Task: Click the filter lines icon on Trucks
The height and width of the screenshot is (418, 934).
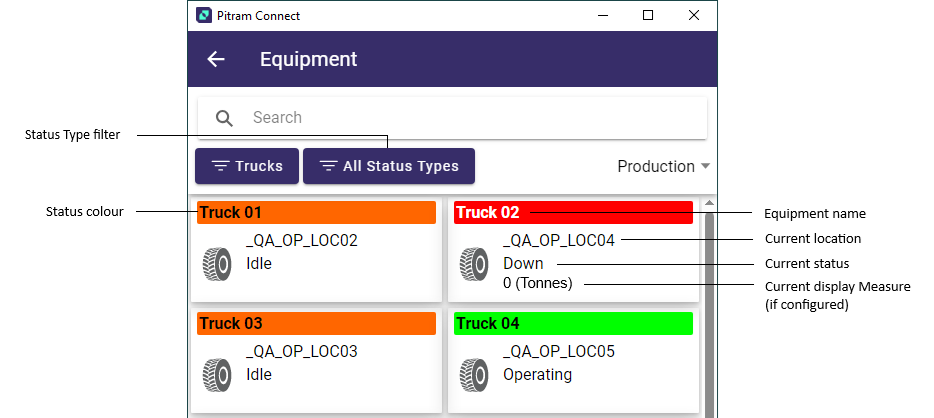Action: pyautogui.click(x=220, y=166)
